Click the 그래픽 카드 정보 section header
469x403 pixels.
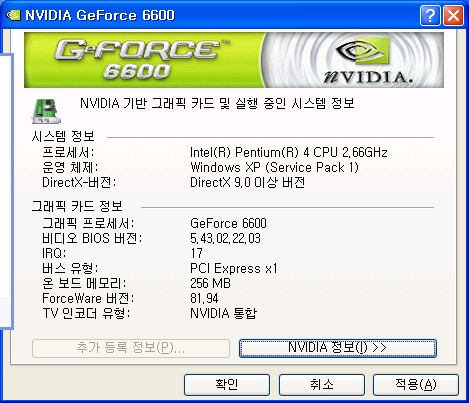(77, 206)
